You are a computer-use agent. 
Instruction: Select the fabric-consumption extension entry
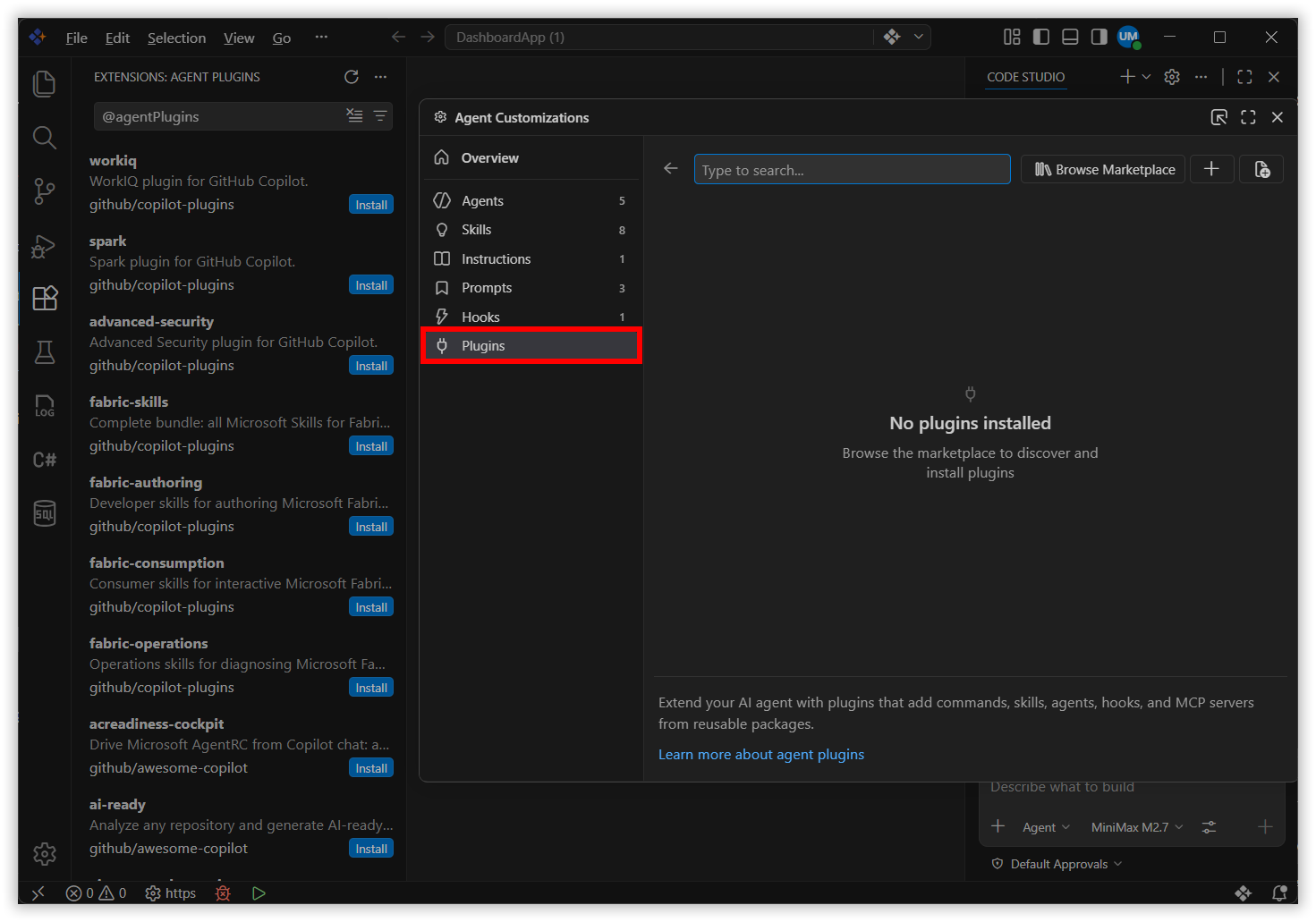point(240,585)
